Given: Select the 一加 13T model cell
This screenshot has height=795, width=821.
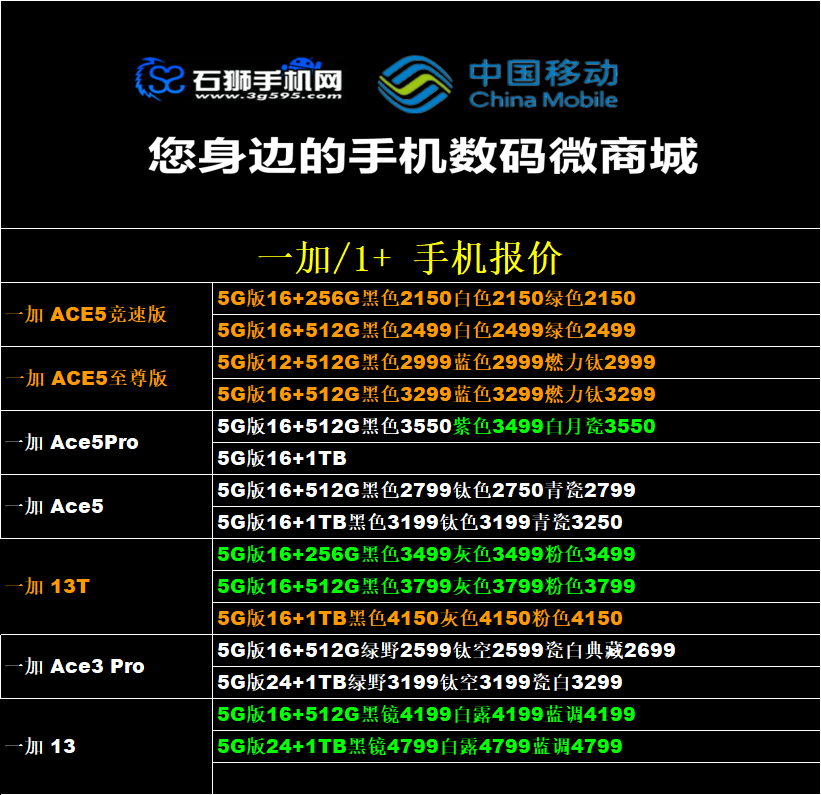Looking at the screenshot, I should click(106, 586).
